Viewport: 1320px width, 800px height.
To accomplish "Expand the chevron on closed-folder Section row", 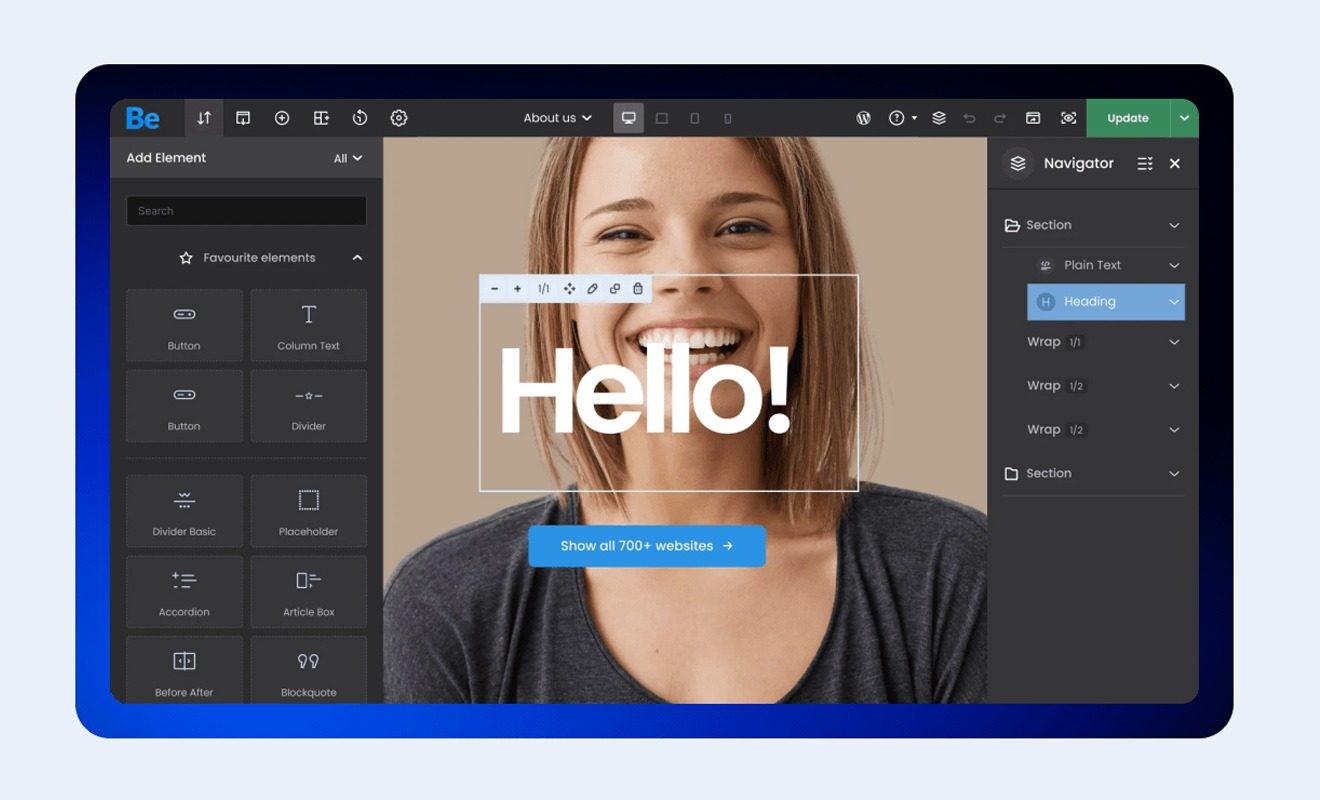I will click(x=1174, y=473).
